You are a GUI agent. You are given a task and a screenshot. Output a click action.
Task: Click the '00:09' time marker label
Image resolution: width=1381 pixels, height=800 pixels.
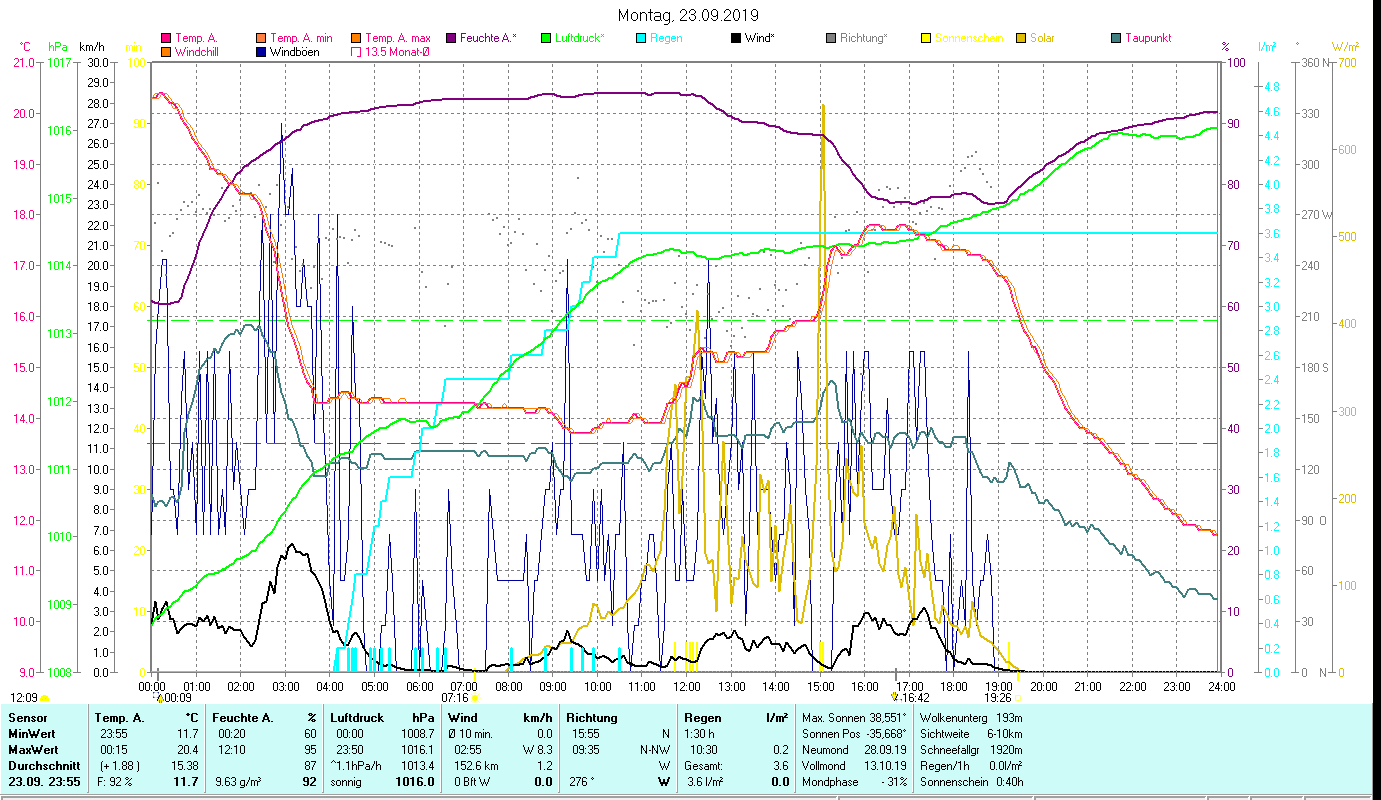pyautogui.click(x=177, y=698)
